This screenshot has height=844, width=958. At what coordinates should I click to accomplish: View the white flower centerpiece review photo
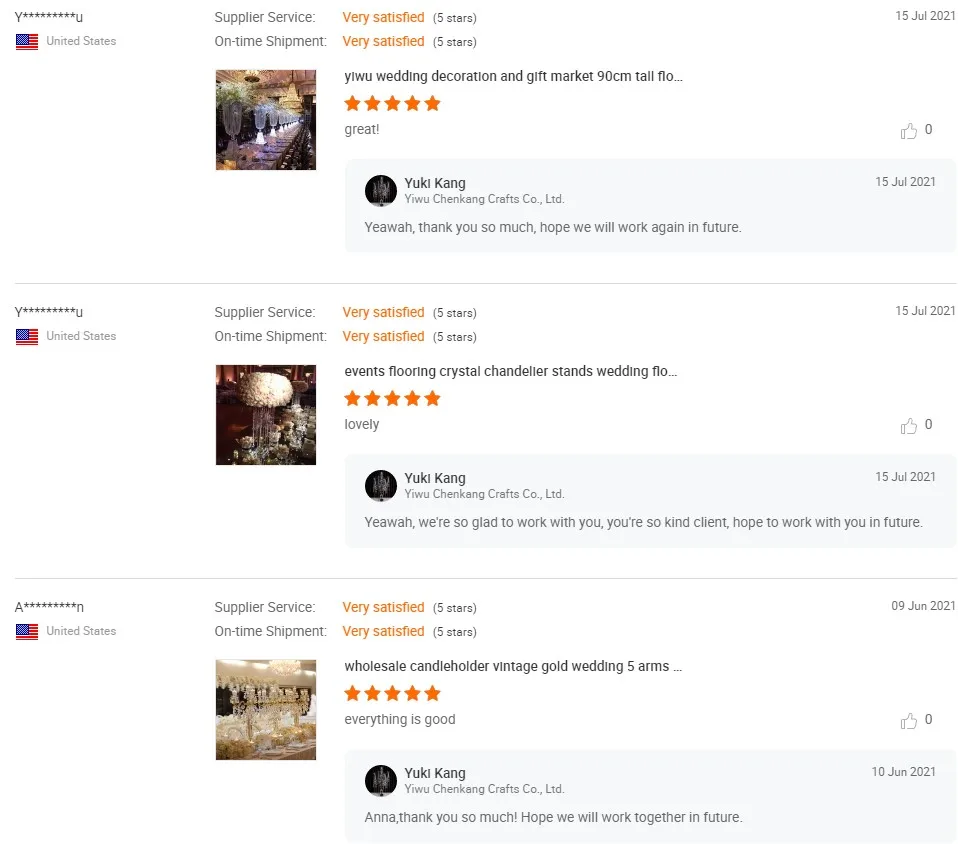266,415
